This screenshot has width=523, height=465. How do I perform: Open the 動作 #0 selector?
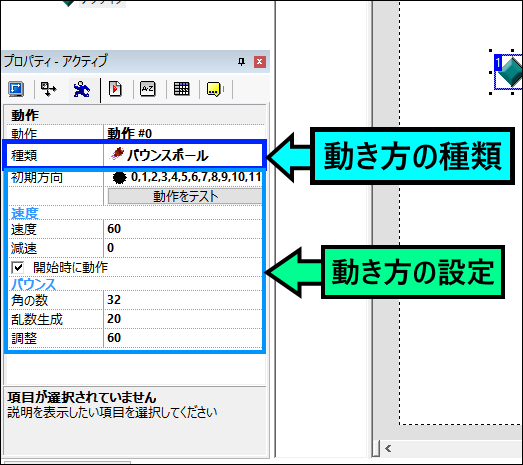click(x=184, y=133)
